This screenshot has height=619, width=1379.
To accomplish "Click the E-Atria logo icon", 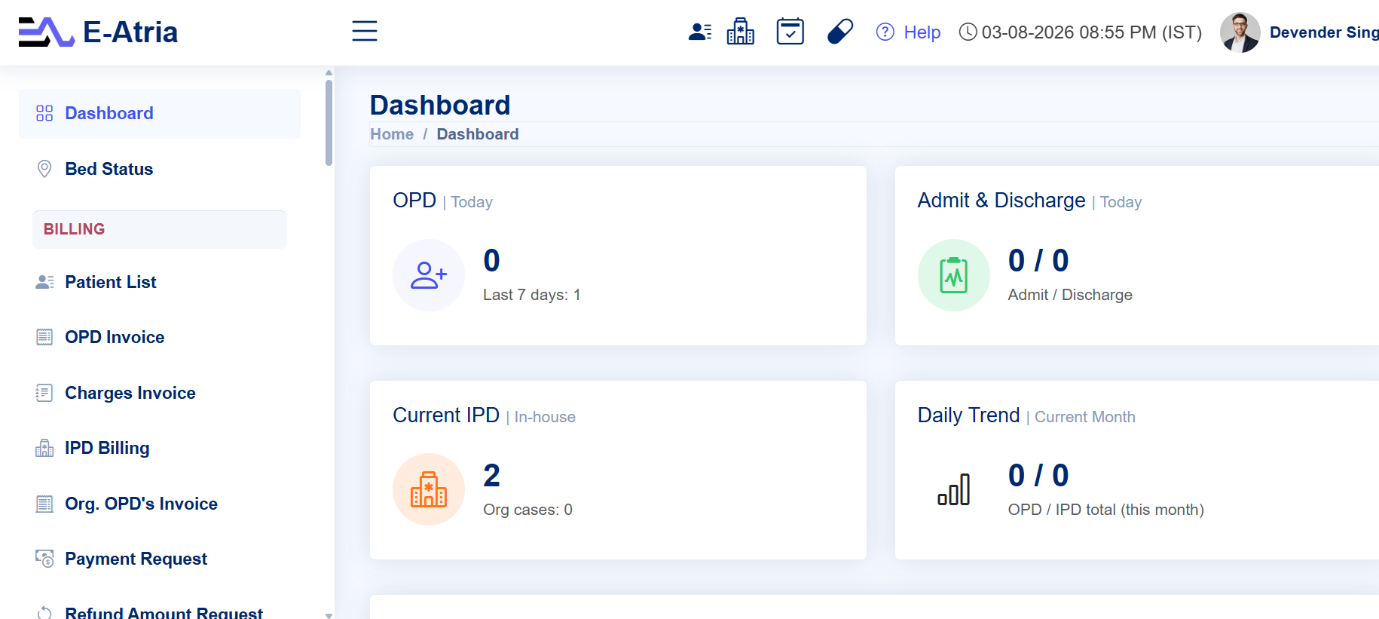I will click(46, 32).
